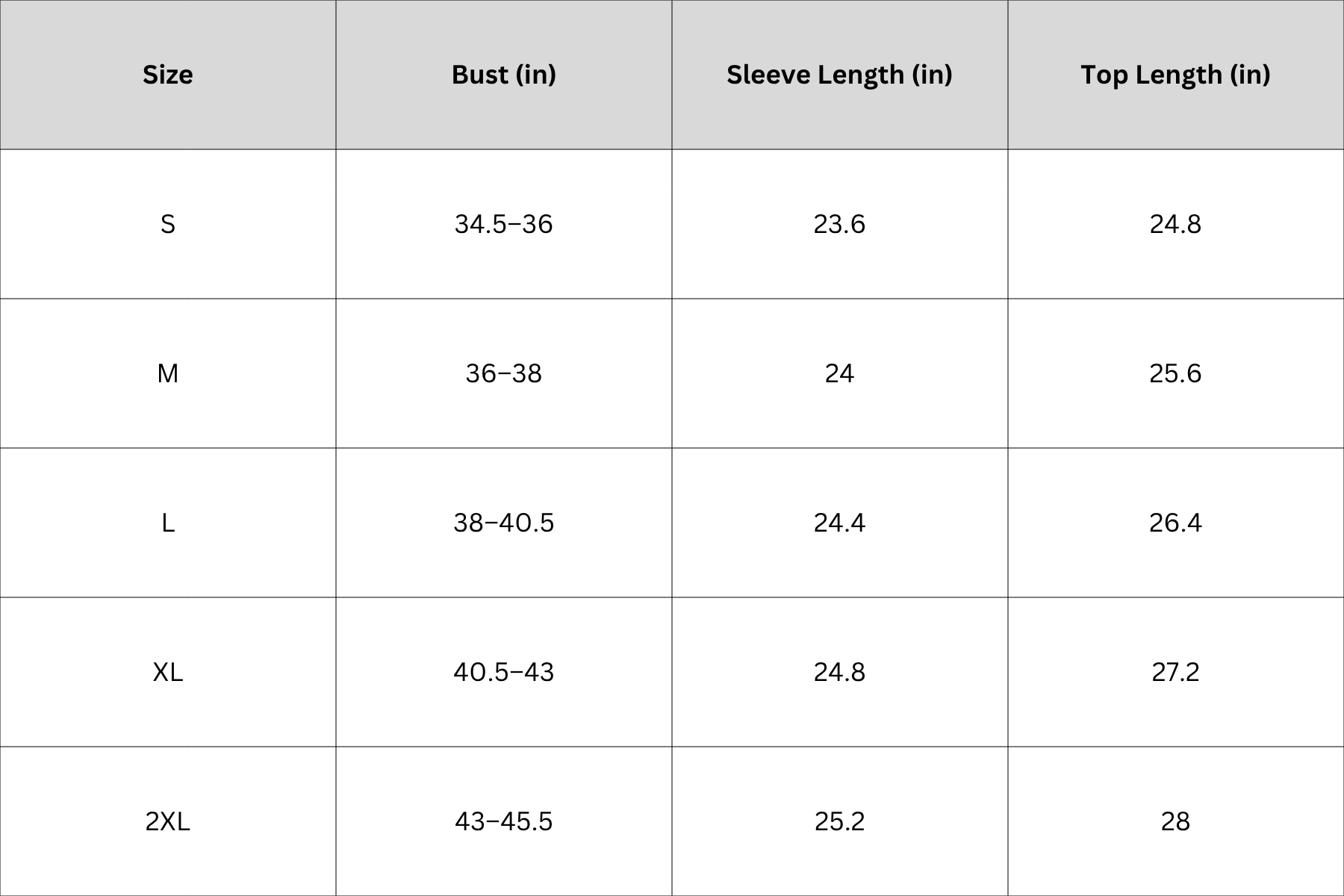Image resolution: width=1344 pixels, height=896 pixels.
Task: Select the S size cell
Action: [x=168, y=224]
